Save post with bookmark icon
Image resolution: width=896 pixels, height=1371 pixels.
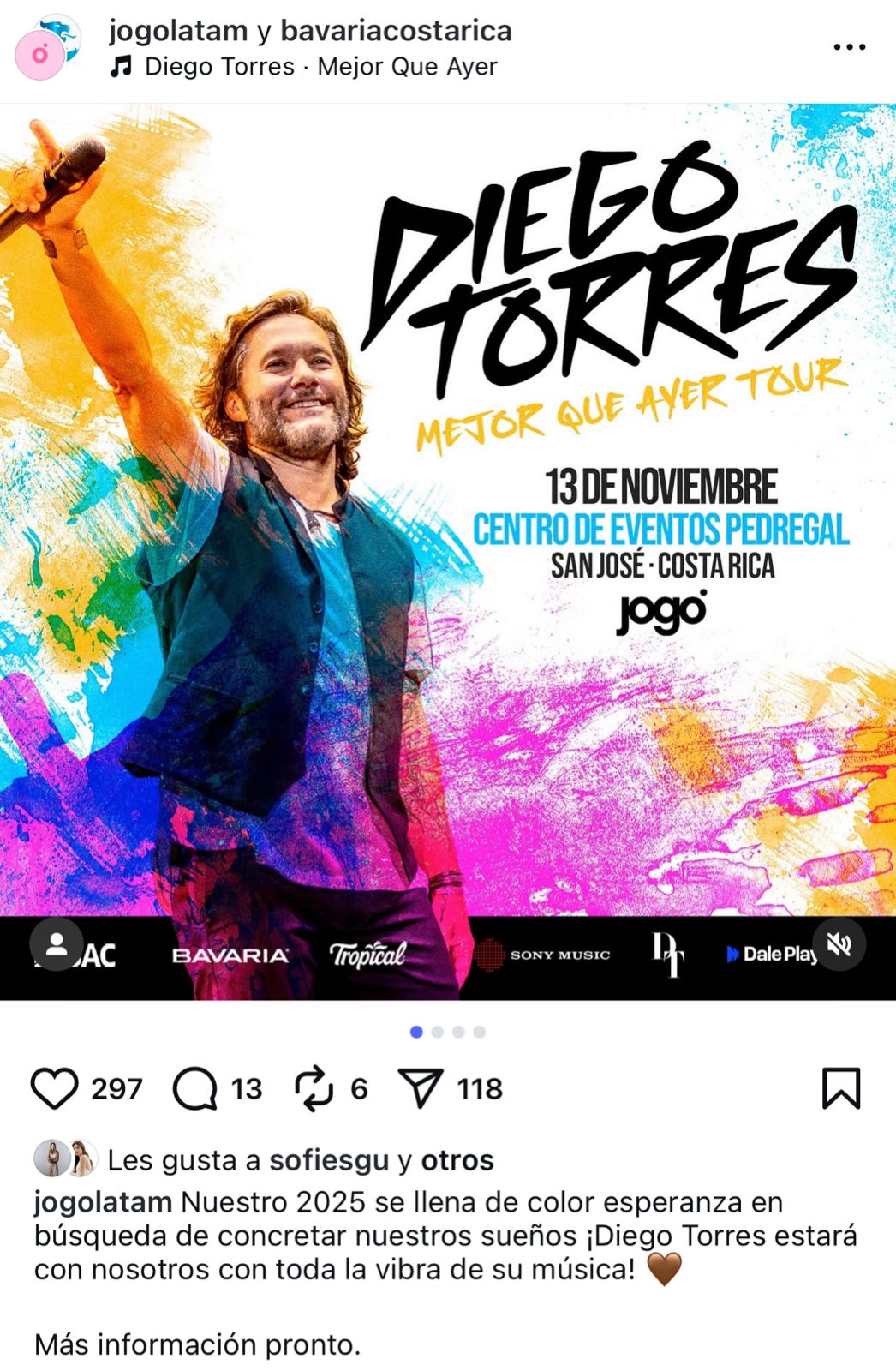841,1088
